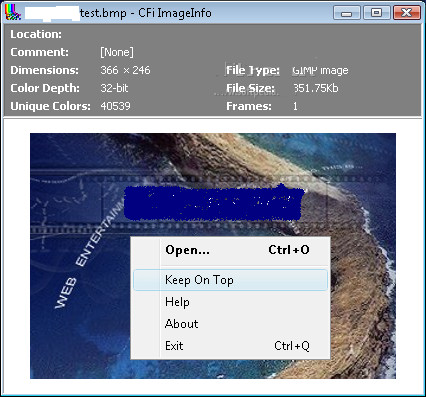Image resolution: width=426 pixels, height=397 pixels.
Task: Click the Color Depth value 32-bit
Action: point(114,88)
